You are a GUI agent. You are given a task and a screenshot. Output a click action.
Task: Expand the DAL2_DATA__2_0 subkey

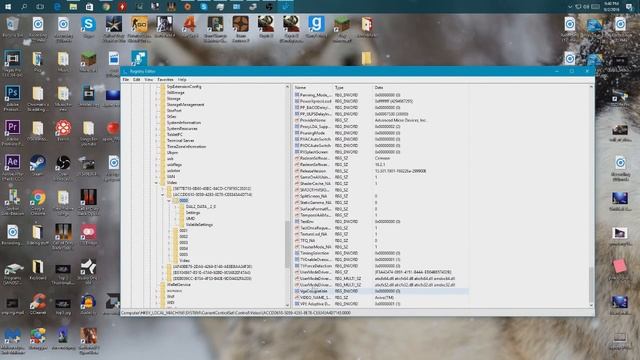pyautogui.click(x=176, y=207)
